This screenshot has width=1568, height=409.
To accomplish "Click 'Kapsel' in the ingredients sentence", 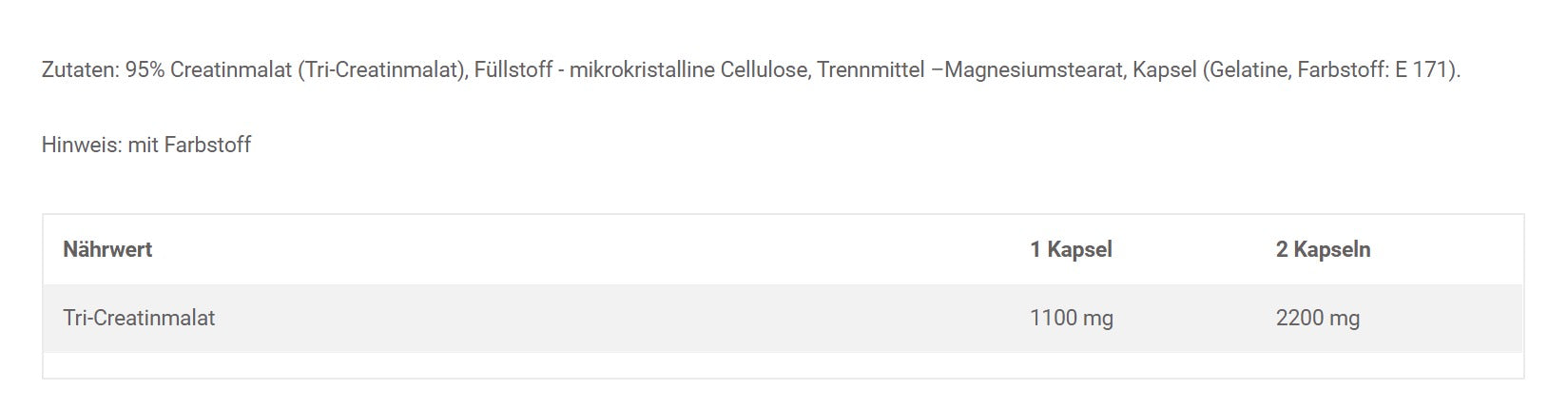I will [x=1164, y=70].
